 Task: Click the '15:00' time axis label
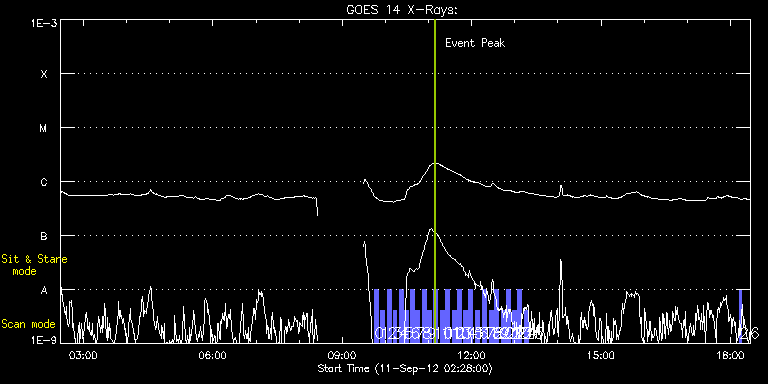(x=601, y=356)
